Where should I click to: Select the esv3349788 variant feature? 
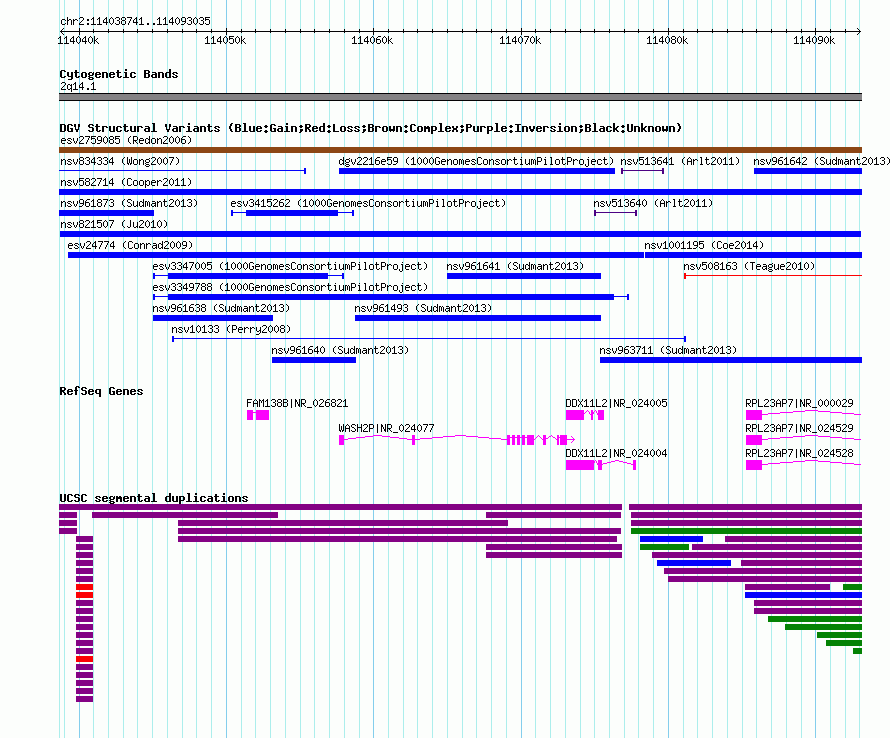(x=391, y=297)
